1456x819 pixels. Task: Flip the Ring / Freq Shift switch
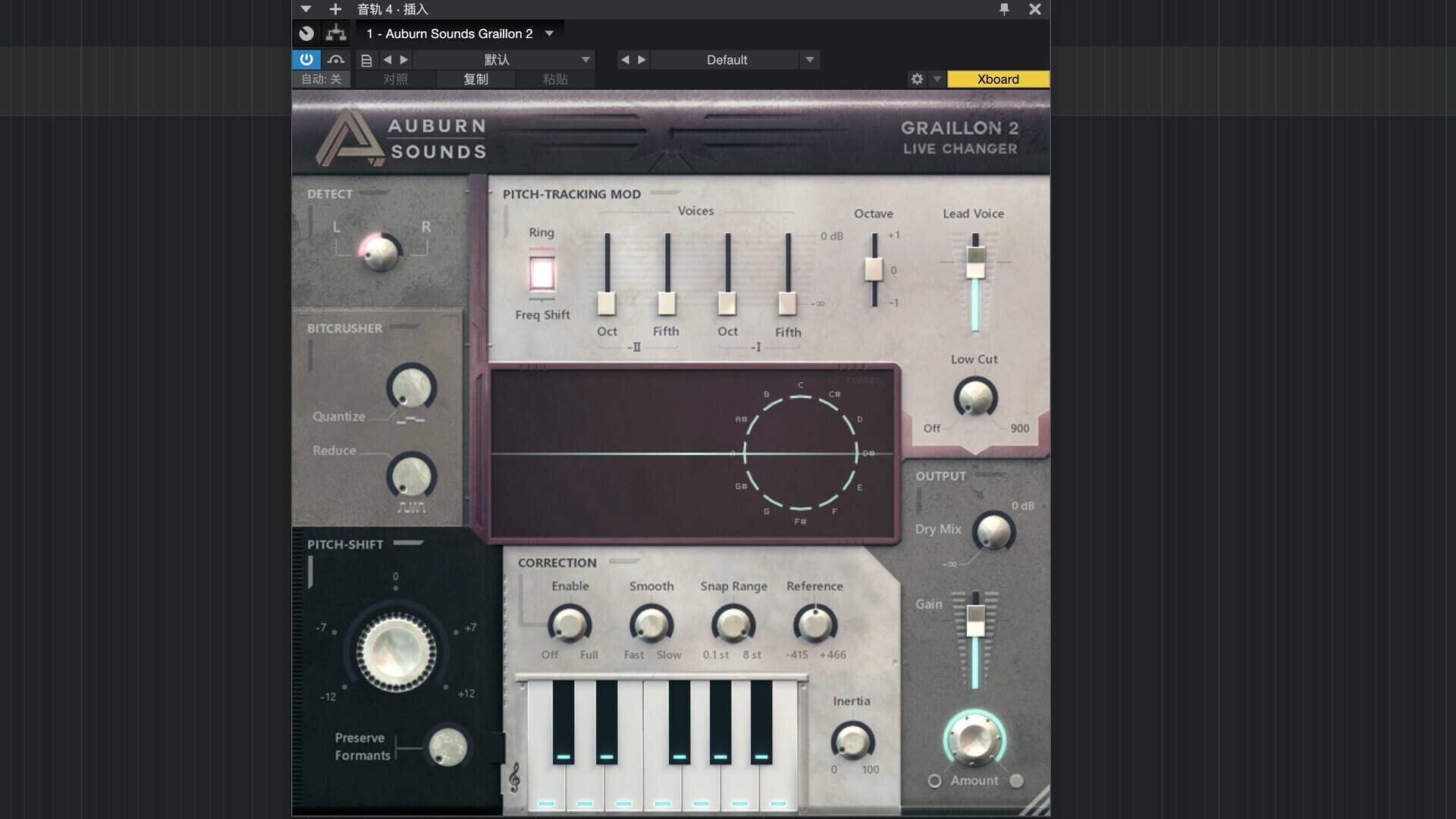click(x=541, y=274)
